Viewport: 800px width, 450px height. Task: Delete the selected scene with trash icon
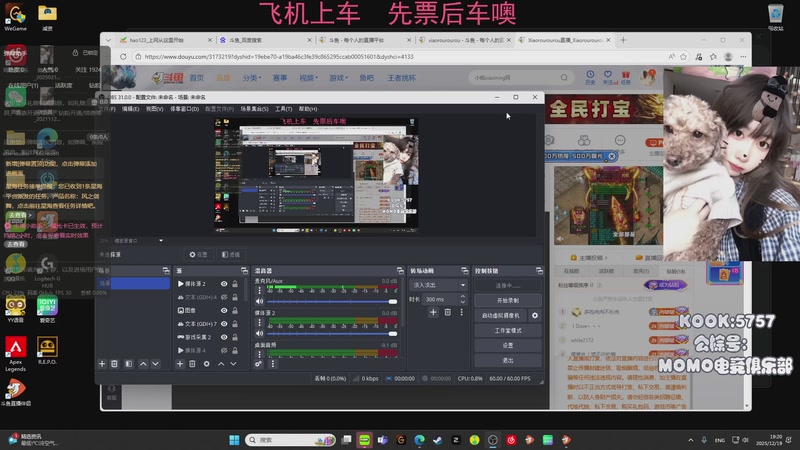point(114,364)
